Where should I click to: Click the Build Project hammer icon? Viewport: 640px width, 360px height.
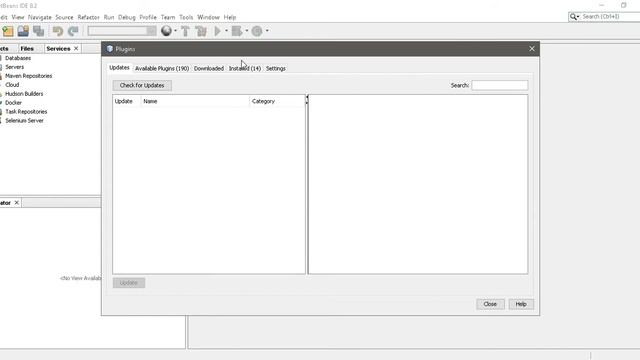(x=185, y=31)
